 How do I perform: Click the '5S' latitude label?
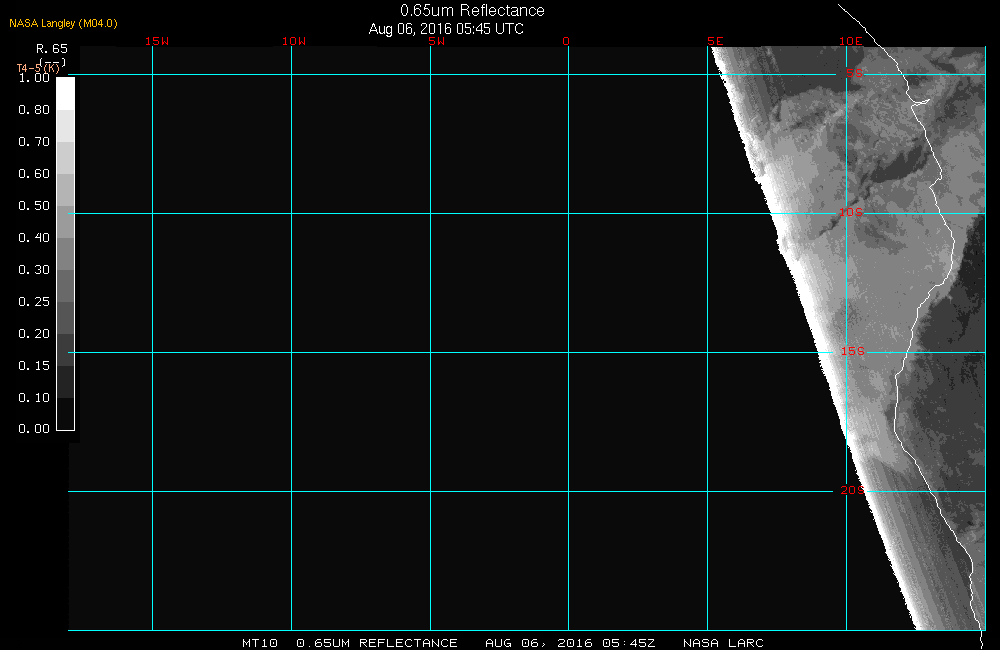coord(855,73)
